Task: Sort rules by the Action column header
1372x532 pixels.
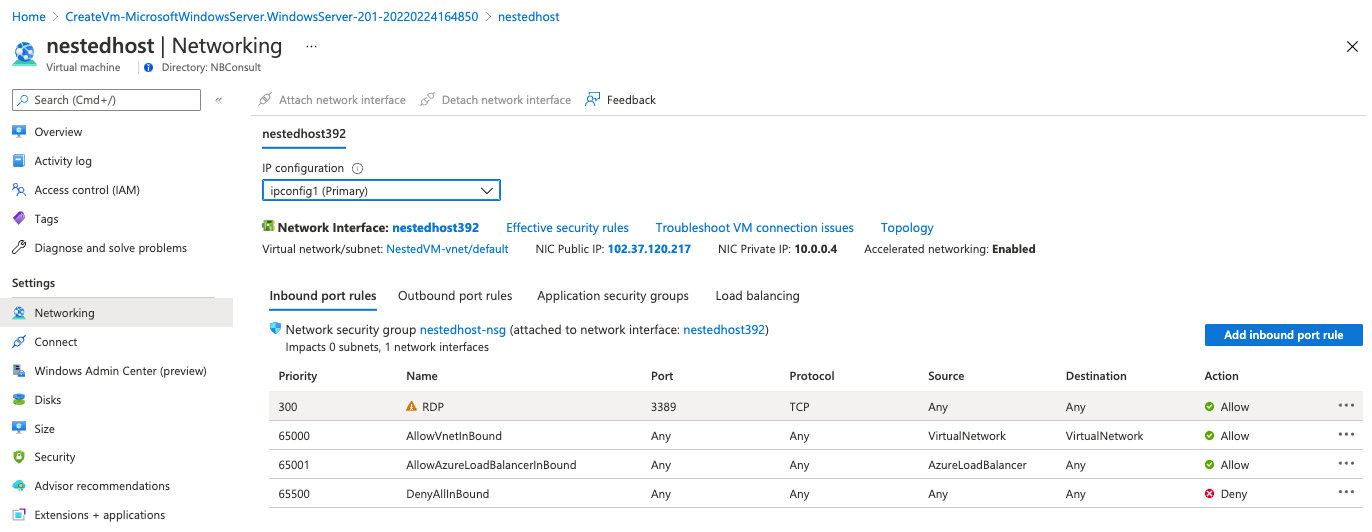Action: (1221, 376)
